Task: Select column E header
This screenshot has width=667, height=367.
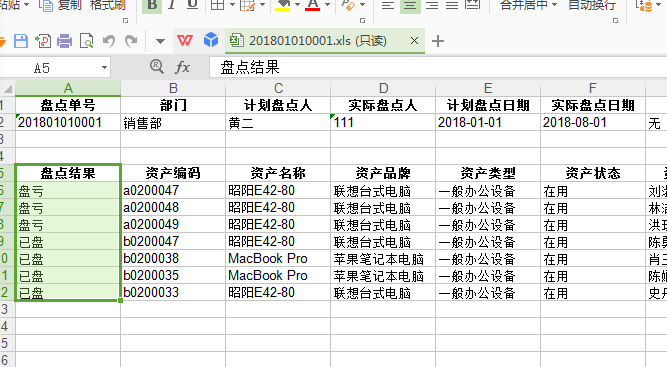Action: pyautogui.click(x=488, y=88)
